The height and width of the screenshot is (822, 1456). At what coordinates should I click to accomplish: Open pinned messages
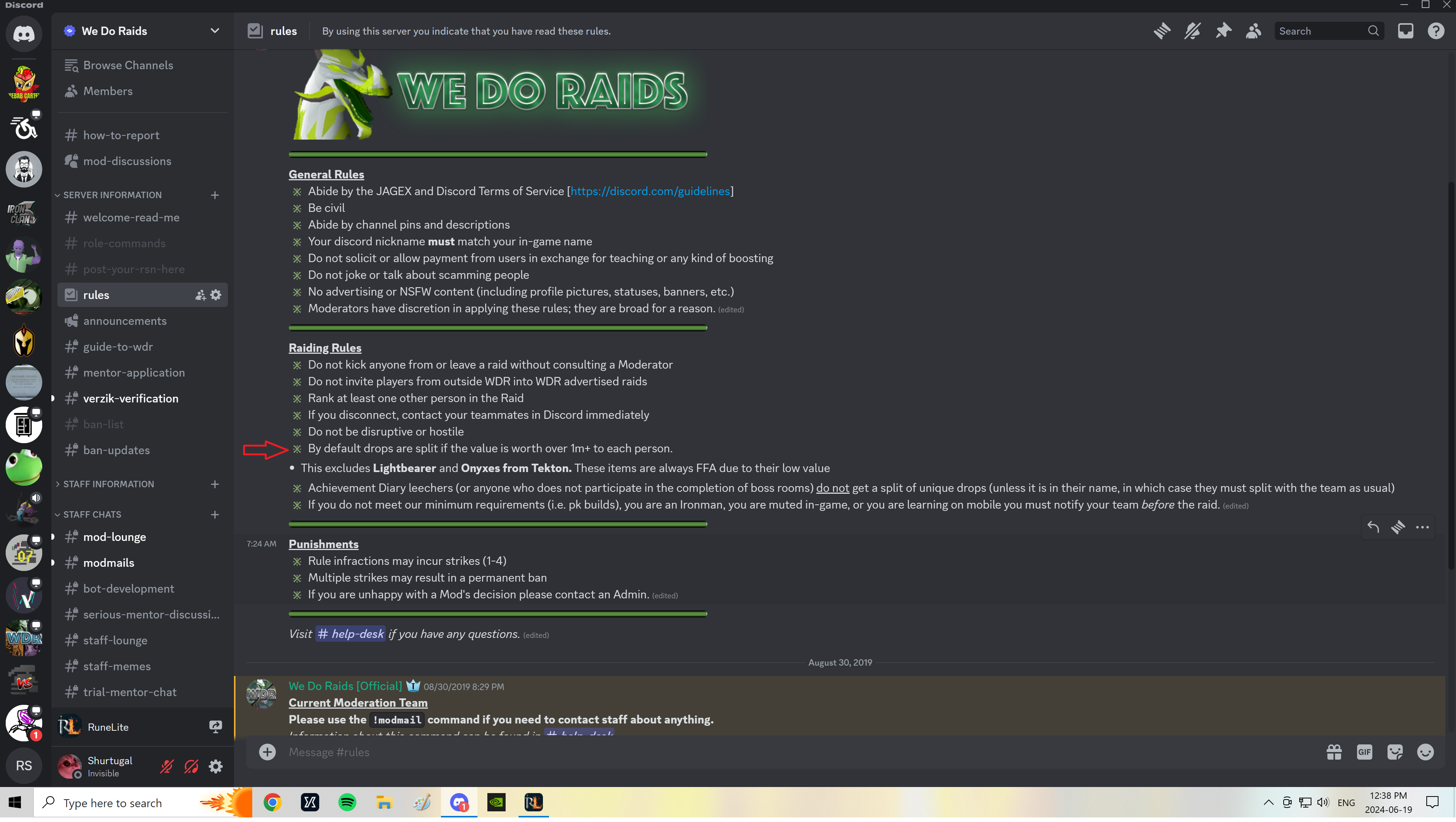click(1223, 30)
